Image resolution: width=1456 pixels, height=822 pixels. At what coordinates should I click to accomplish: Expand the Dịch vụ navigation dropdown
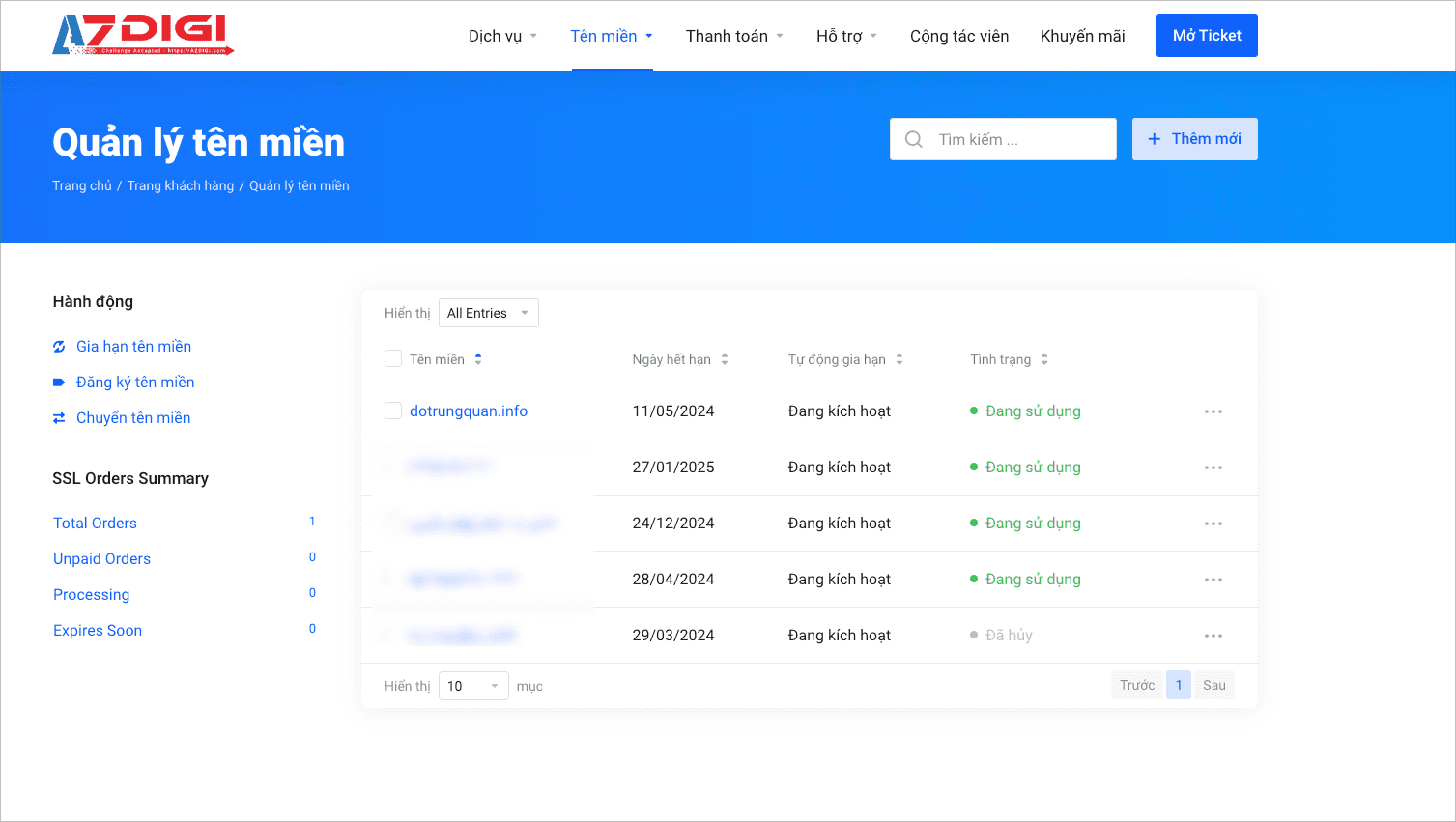(502, 36)
